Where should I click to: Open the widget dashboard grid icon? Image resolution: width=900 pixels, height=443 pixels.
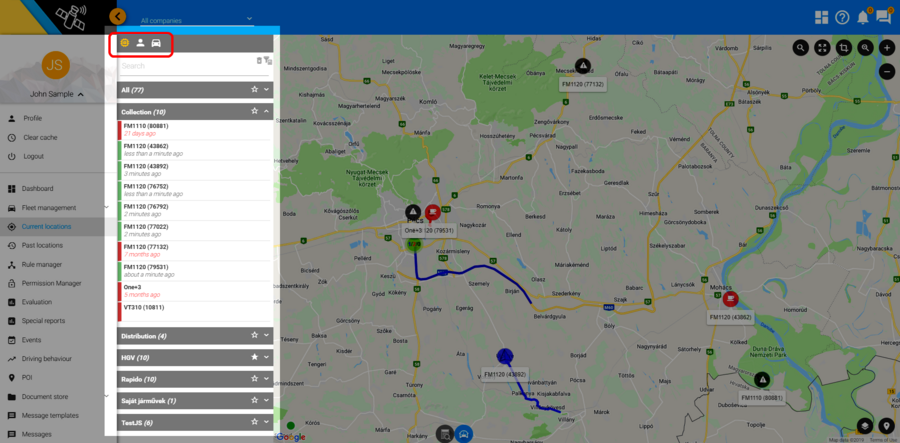821,17
